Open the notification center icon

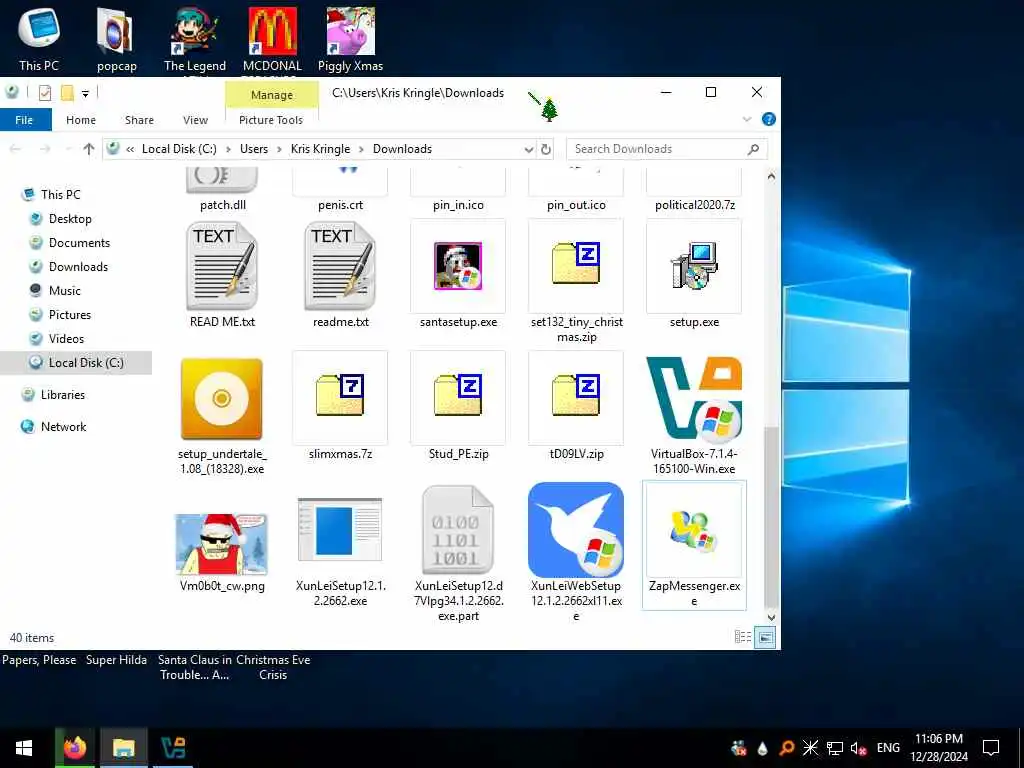(x=991, y=748)
